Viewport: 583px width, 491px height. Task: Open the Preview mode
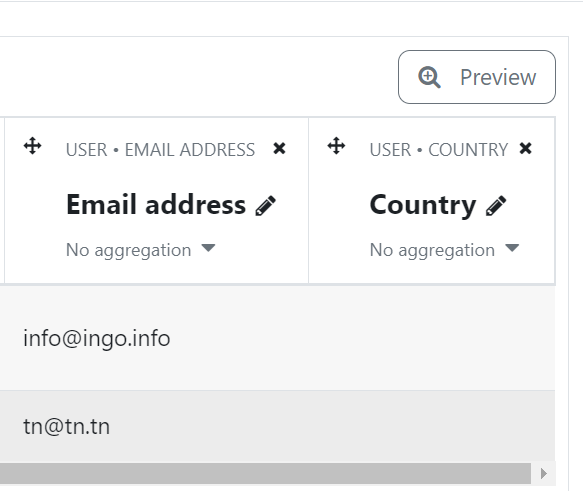point(477,77)
